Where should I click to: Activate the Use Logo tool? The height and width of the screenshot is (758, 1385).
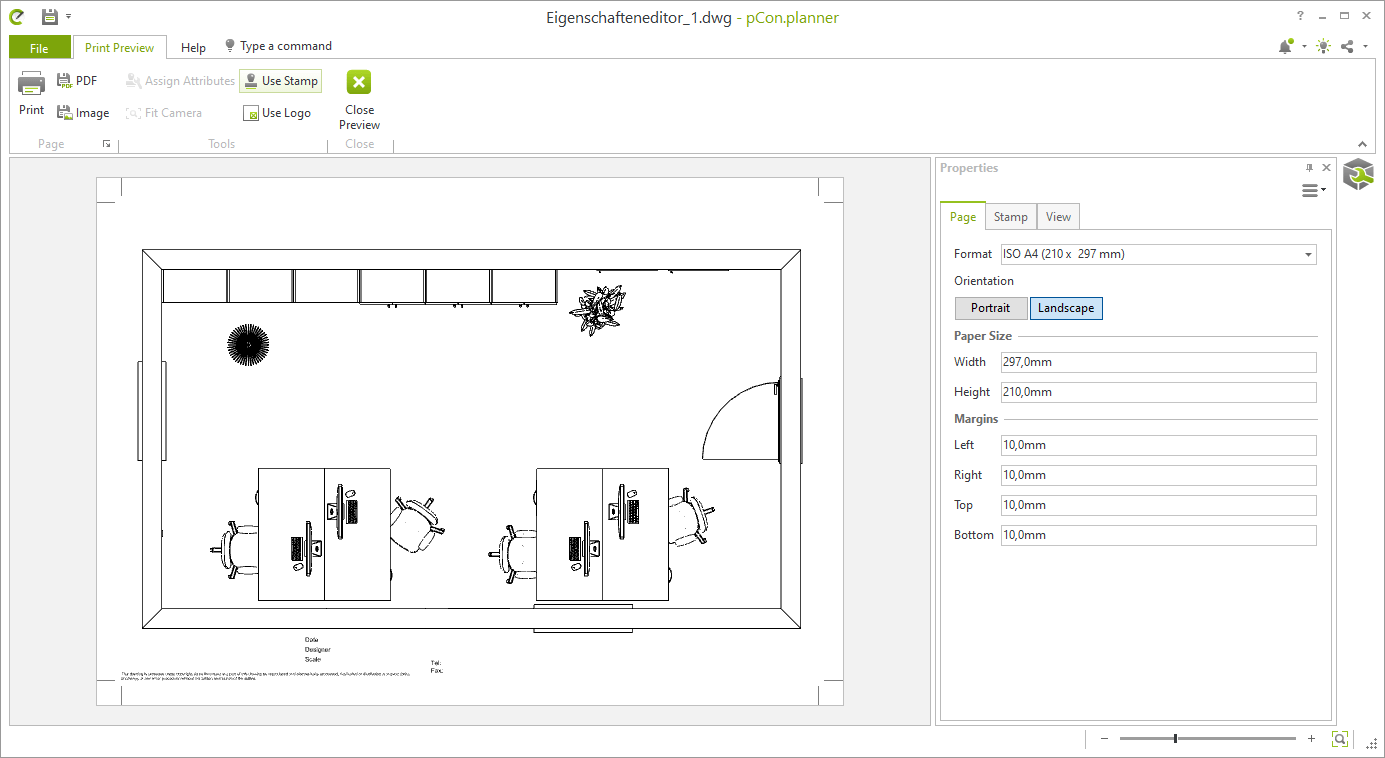(x=277, y=112)
